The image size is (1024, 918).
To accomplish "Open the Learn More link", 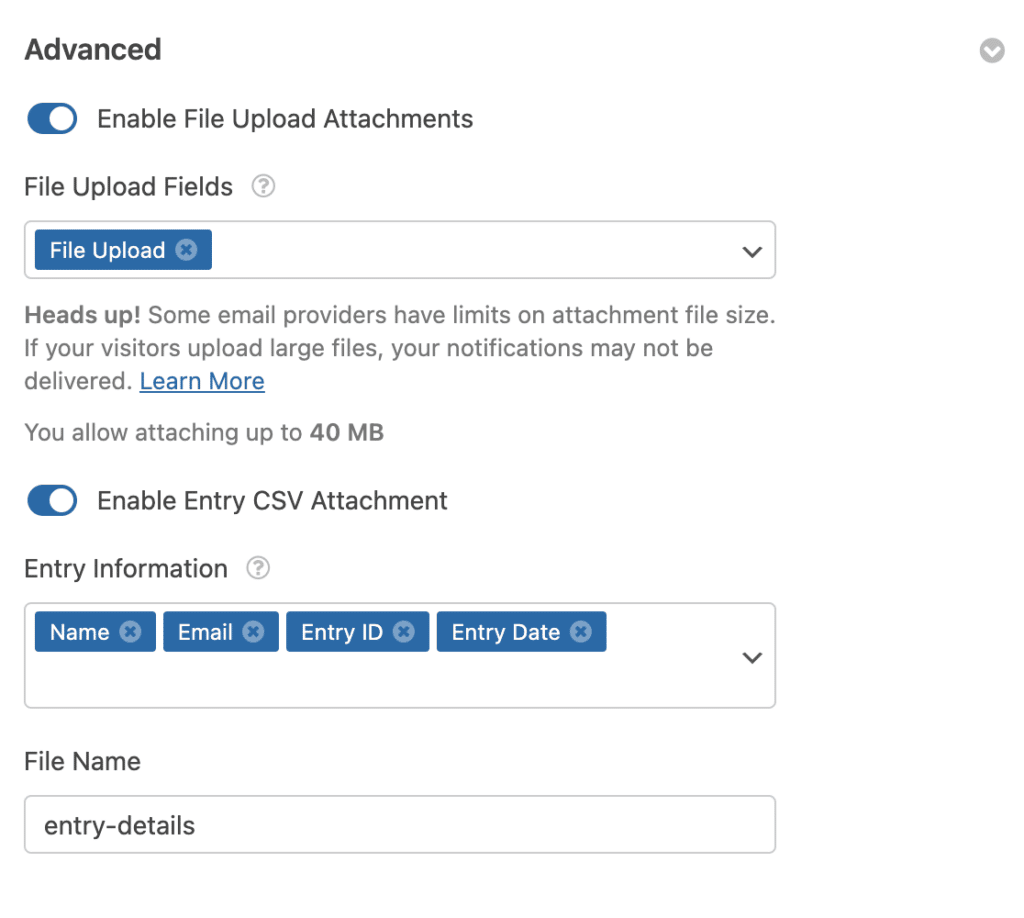I will point(202,381).
